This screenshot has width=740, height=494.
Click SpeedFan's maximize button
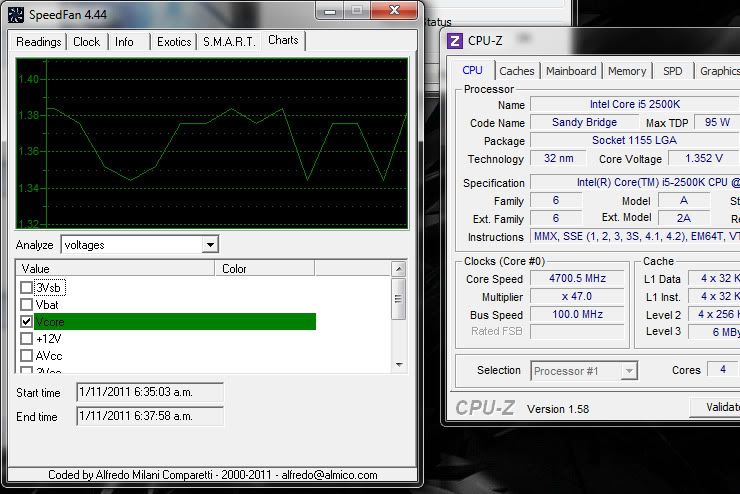pos(357,11)
